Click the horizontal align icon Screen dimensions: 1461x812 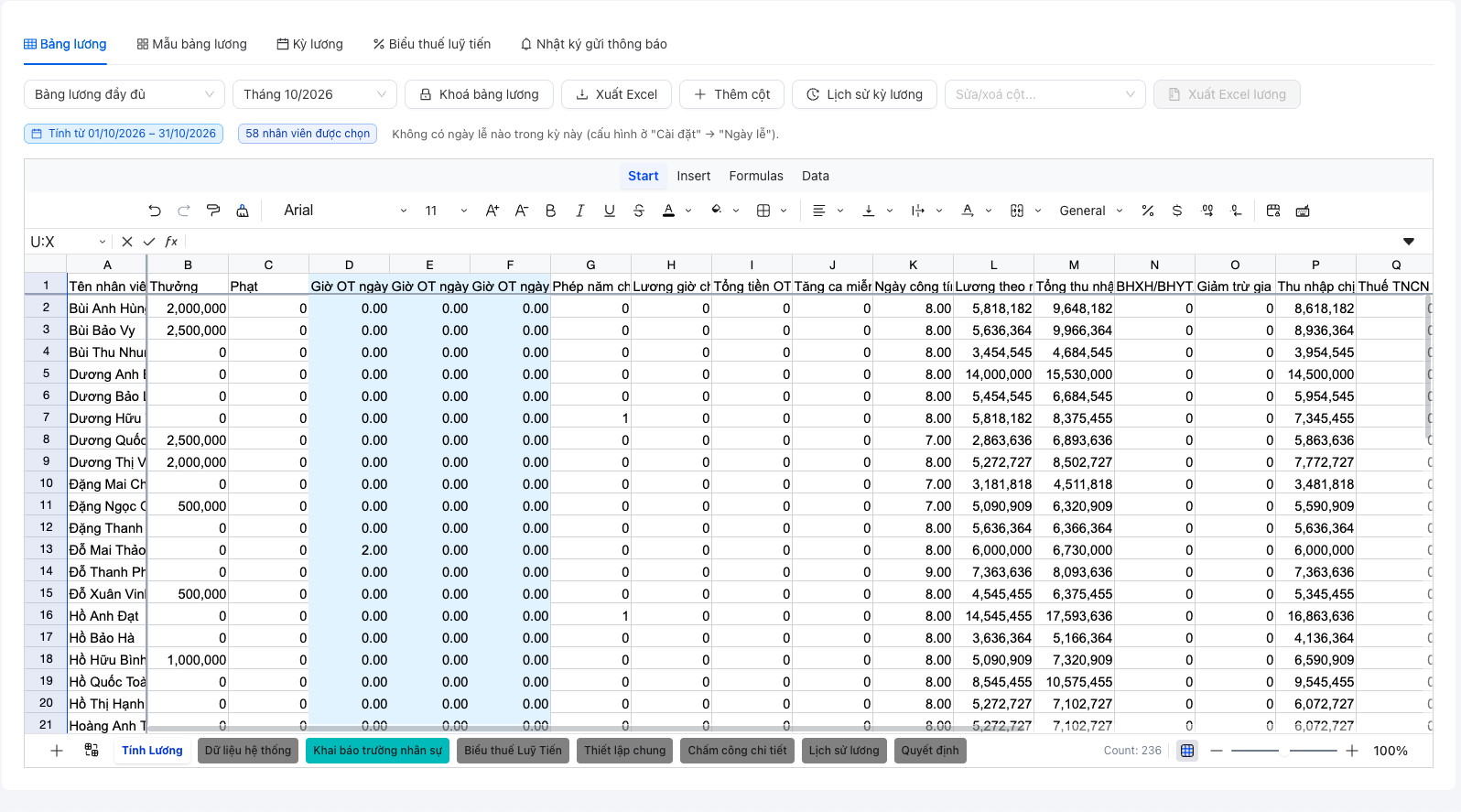coord(819,211)
